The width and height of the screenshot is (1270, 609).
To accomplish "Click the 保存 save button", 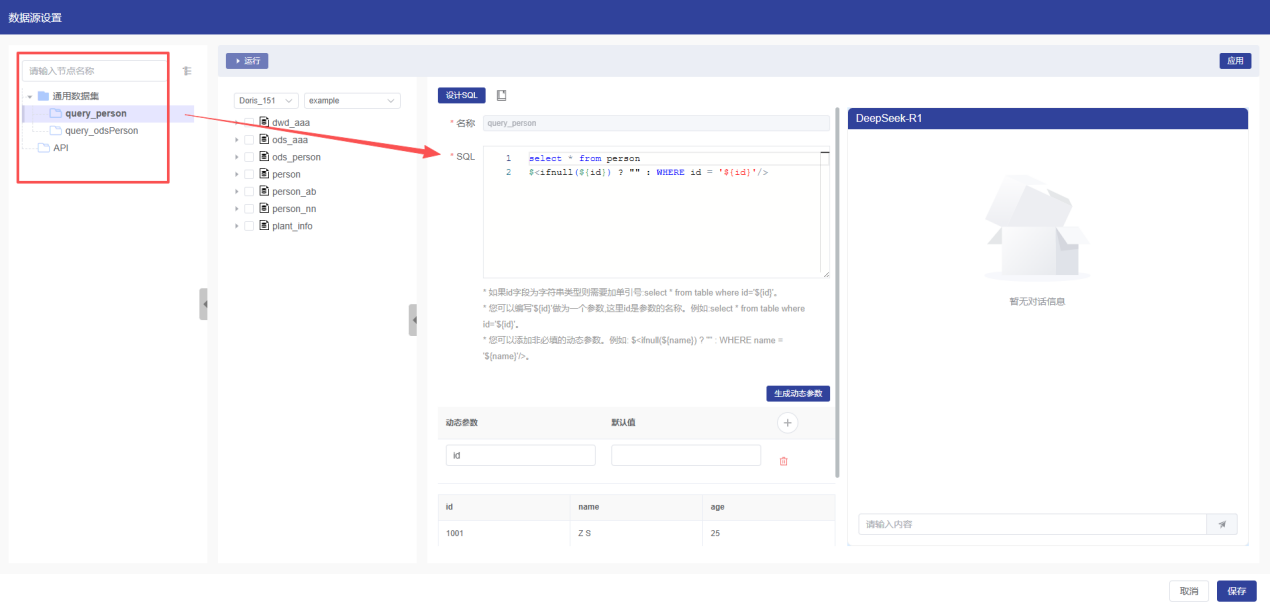I will tap(1236, 591).
